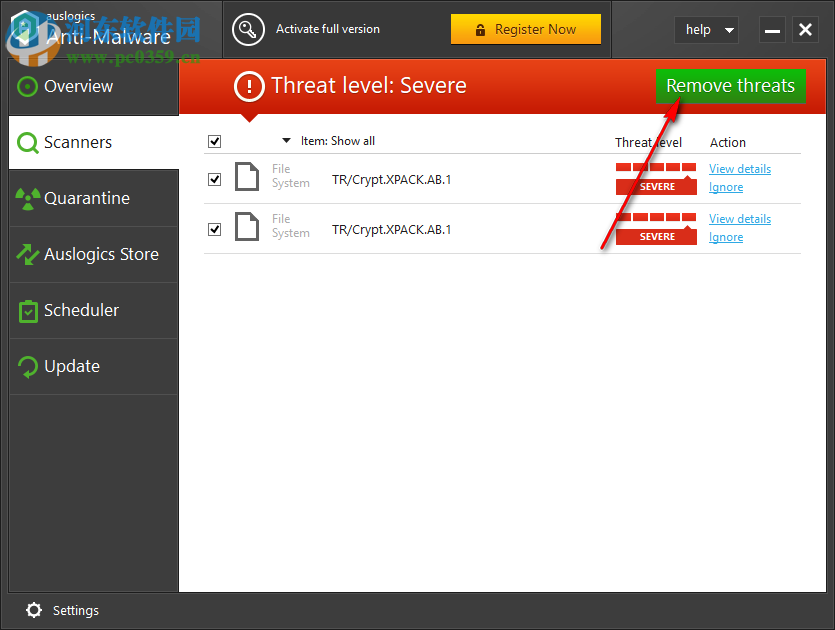This screenshot has width=835, height=630.
Task: View details of the first detected threat
Action: tap(739, 168)
